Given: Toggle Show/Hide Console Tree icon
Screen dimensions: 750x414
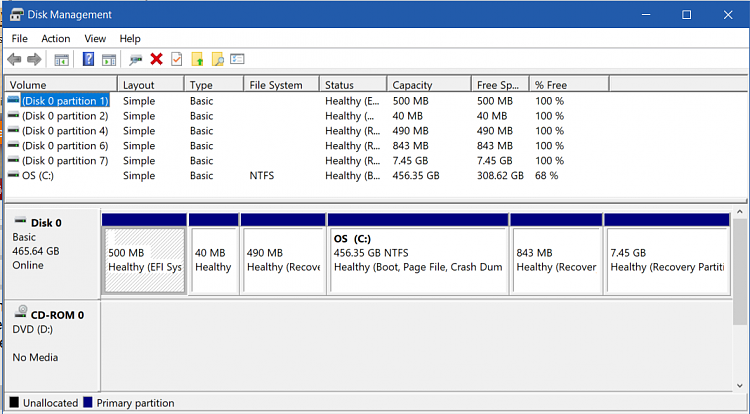Looking at the screenshot, I should (62, 60).
